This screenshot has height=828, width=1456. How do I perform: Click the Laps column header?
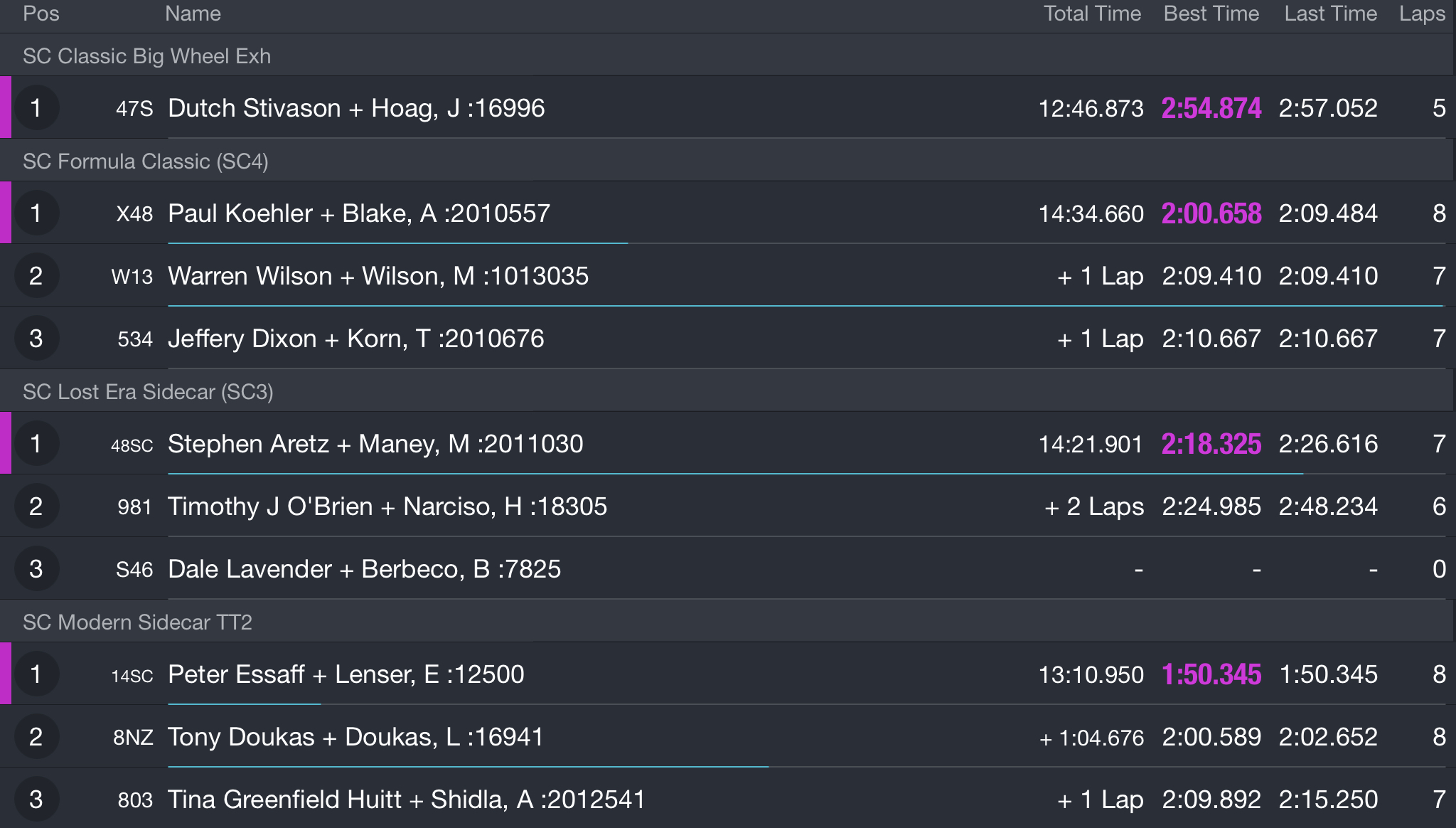click(1422, 14)
